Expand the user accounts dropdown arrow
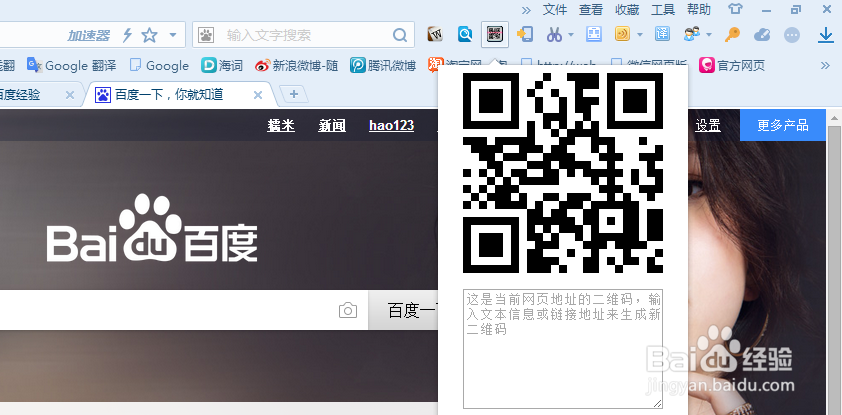Screen dimensions: 842x415 click(709, 35)
